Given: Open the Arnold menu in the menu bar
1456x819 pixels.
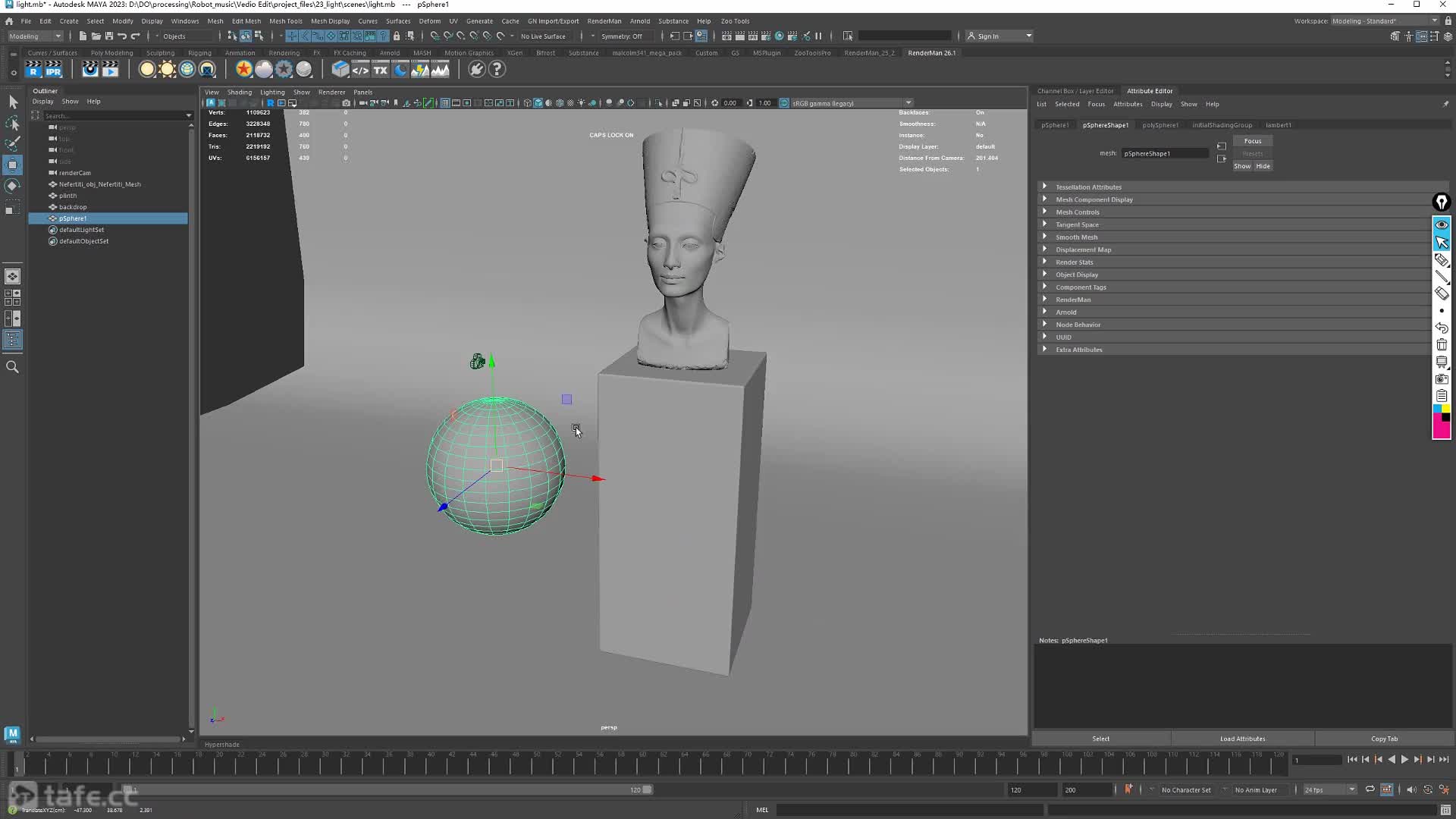Looking at the screenshot, I should [639, 21].
